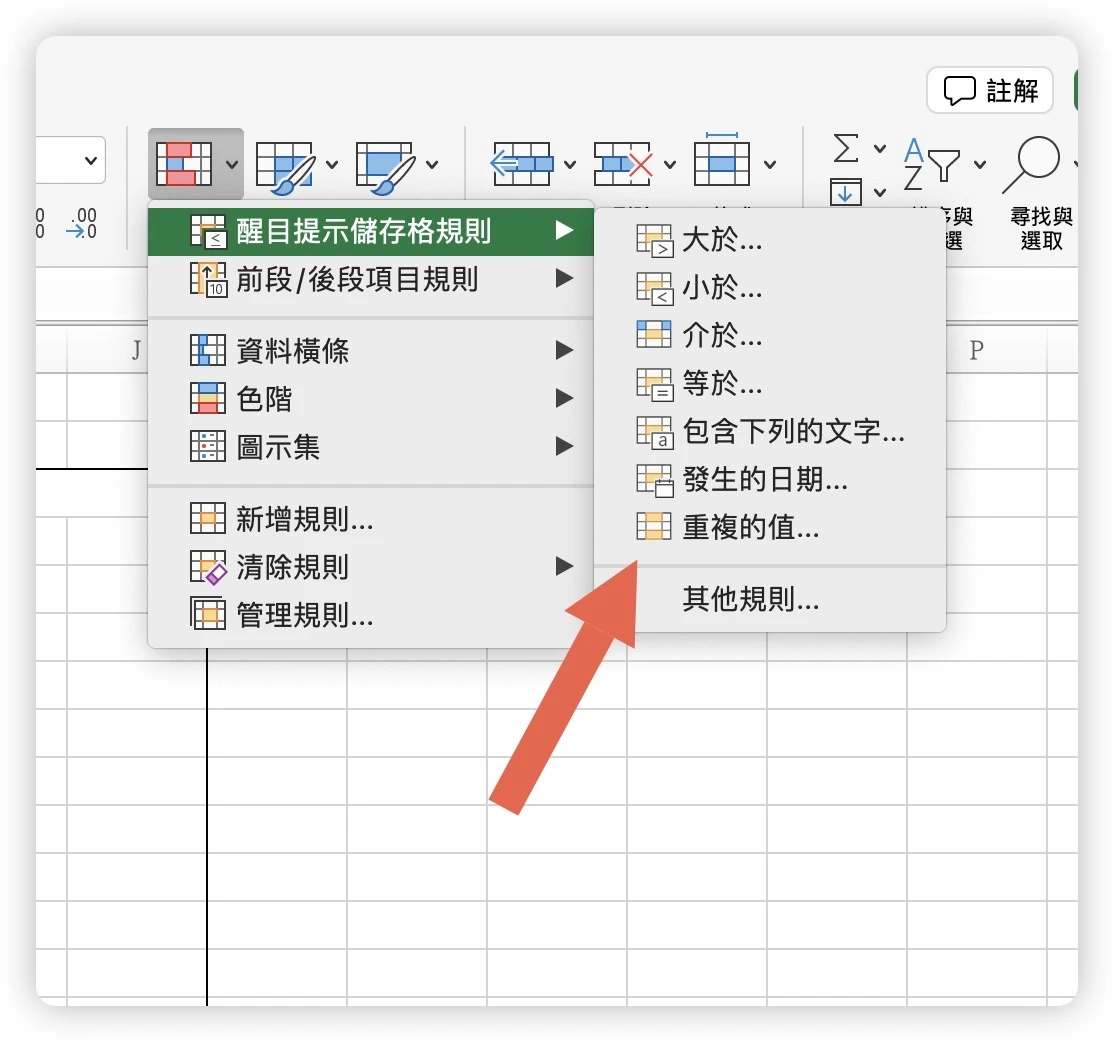
Task: Click the manage rules icon
Action: 207,614
